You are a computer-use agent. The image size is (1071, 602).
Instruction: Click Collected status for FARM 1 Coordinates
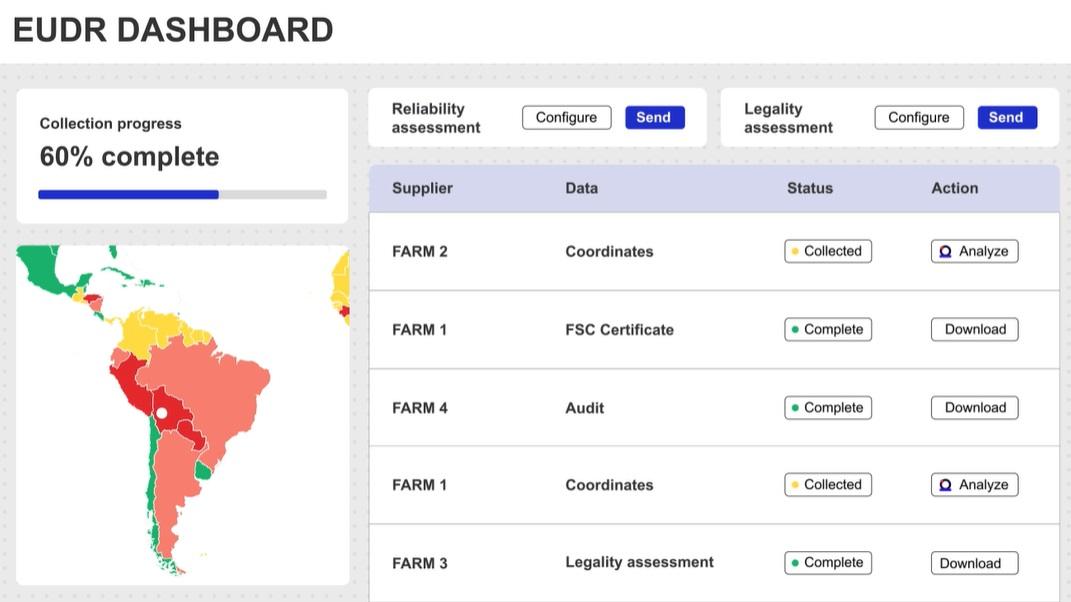pos(828,485)
